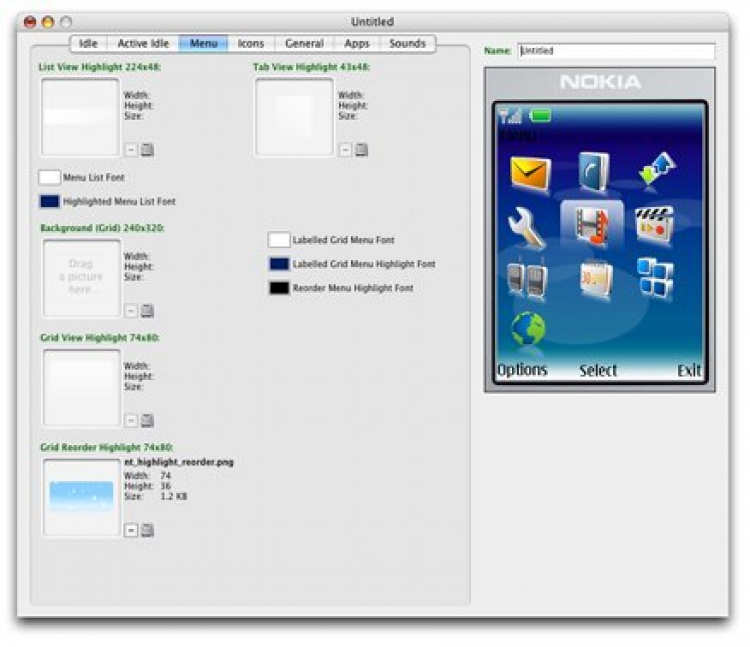Click the two phones Push-to-talk icon
Viewport: 750px width, 647px height.
pos(527,280)
